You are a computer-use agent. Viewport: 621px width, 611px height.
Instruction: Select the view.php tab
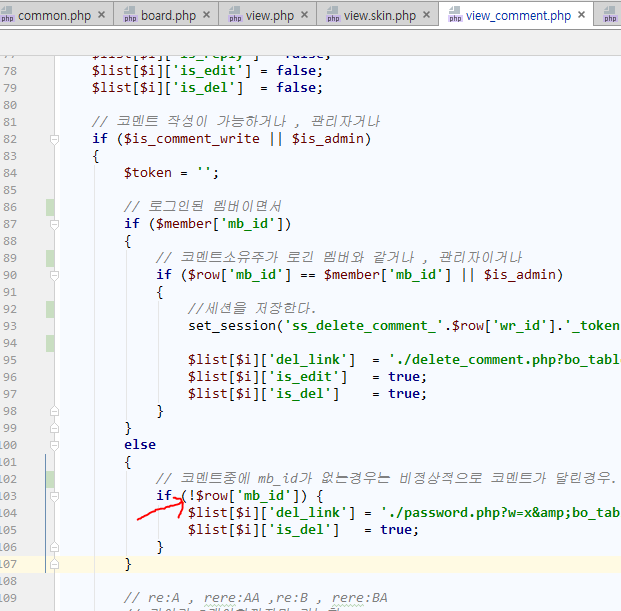coord(270,16)
